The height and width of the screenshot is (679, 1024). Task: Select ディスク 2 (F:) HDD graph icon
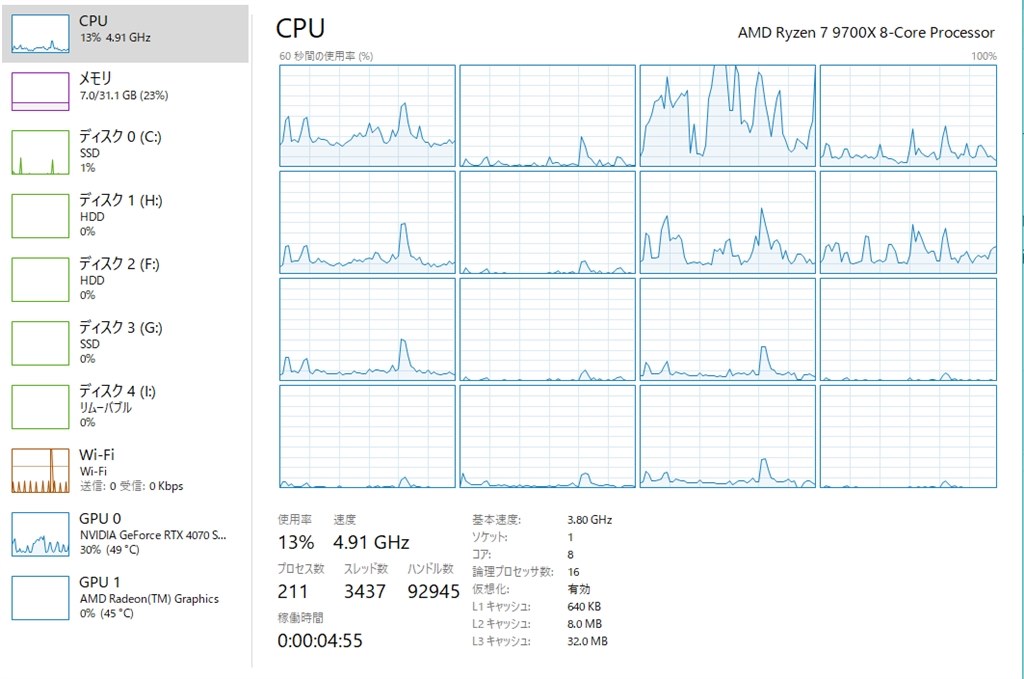click(x=40, y=279)
